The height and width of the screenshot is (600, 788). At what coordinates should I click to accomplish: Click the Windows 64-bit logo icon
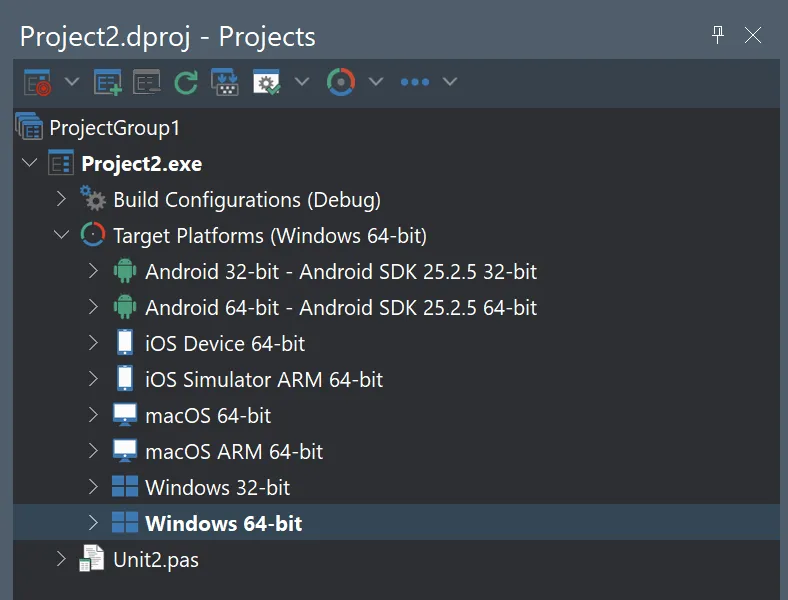(125, 522)
